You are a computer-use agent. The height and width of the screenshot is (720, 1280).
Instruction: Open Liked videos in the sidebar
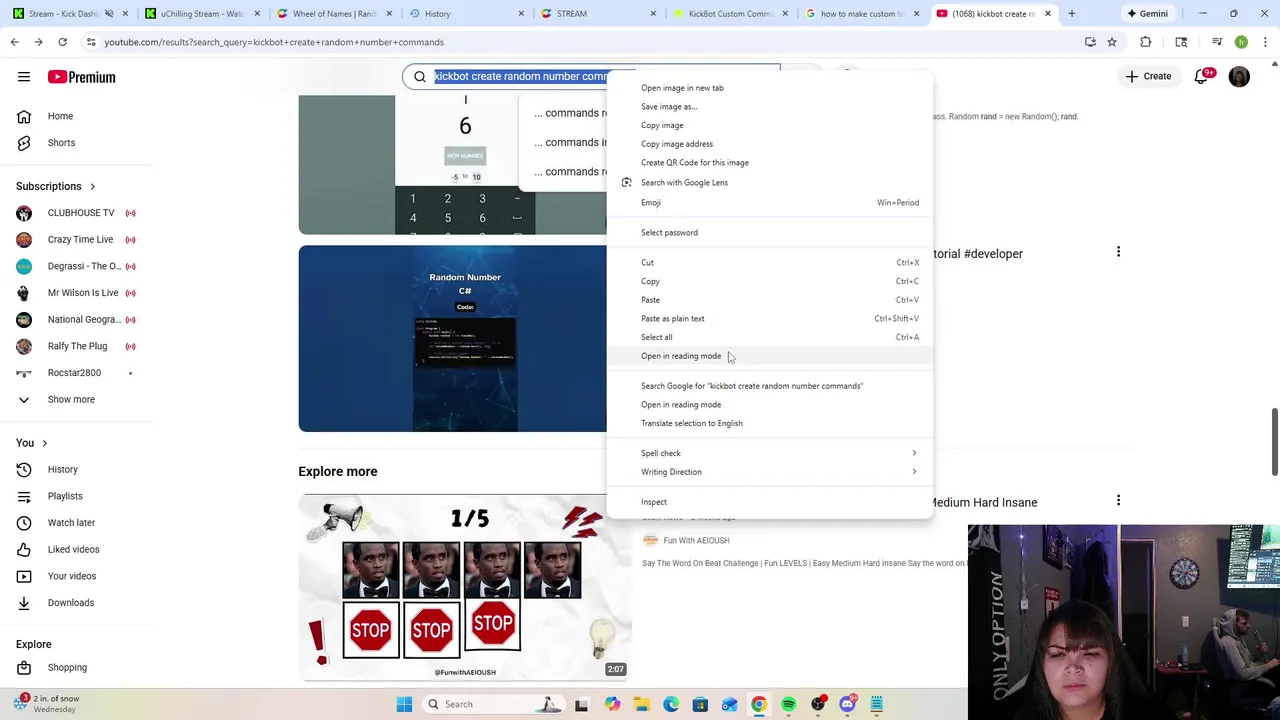pyautogui.click(x=73, y=549)
